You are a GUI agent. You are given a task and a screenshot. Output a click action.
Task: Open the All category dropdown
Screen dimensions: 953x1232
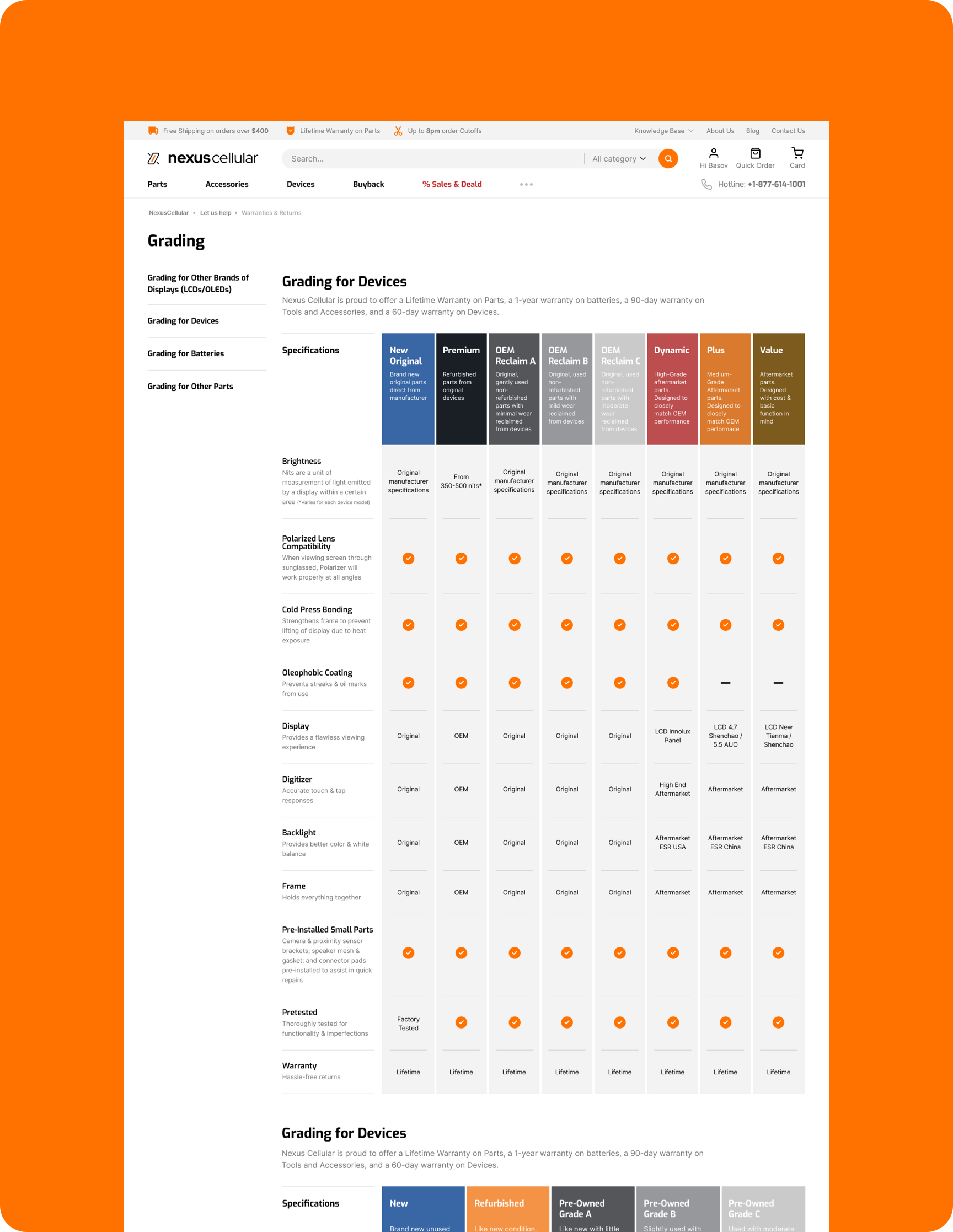point(618,159)
